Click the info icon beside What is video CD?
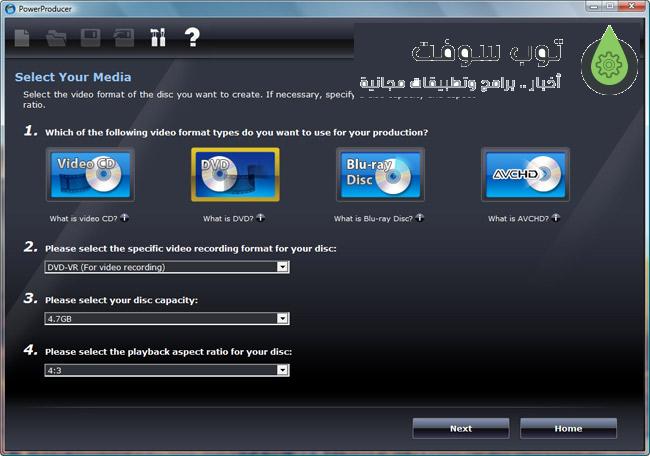The height and width of the screenshot is (456, 650). click(124, 217)
